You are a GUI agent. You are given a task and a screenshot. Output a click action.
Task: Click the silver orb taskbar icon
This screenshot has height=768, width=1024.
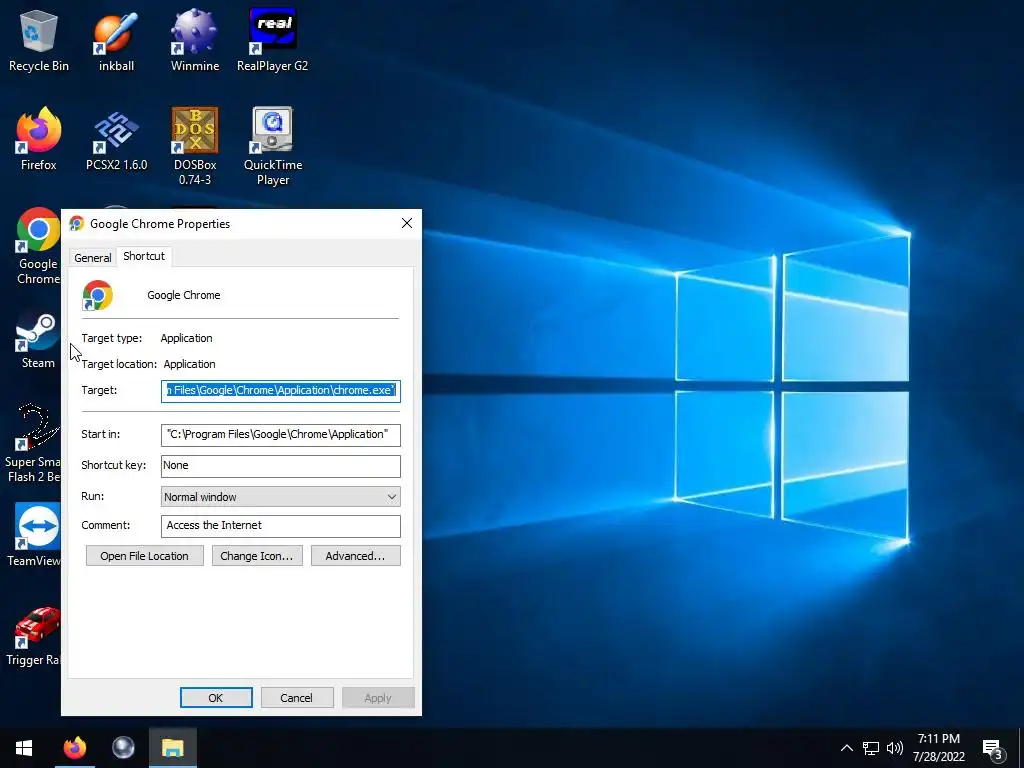(x=123, y=748)
